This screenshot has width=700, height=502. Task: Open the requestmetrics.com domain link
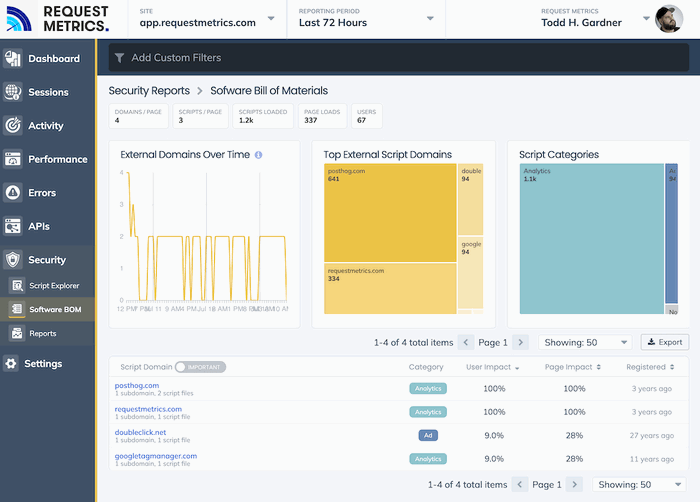coord(148,409)
